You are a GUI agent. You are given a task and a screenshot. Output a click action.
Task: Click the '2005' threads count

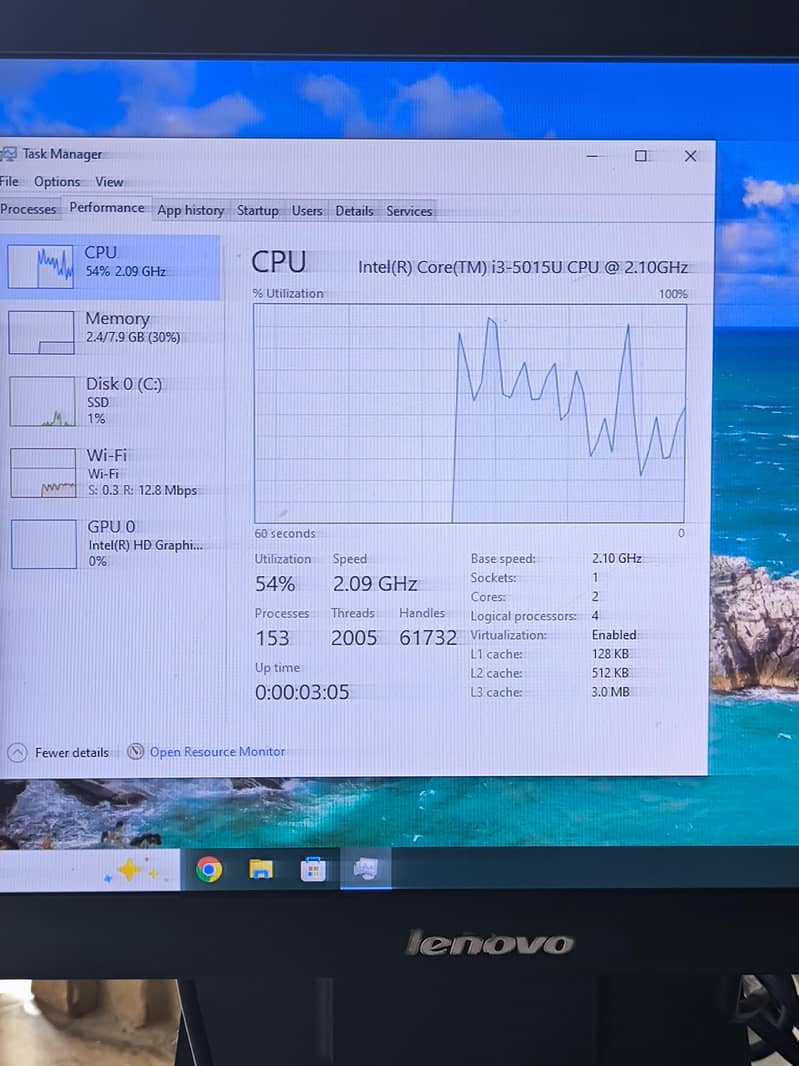coord(354,638)
